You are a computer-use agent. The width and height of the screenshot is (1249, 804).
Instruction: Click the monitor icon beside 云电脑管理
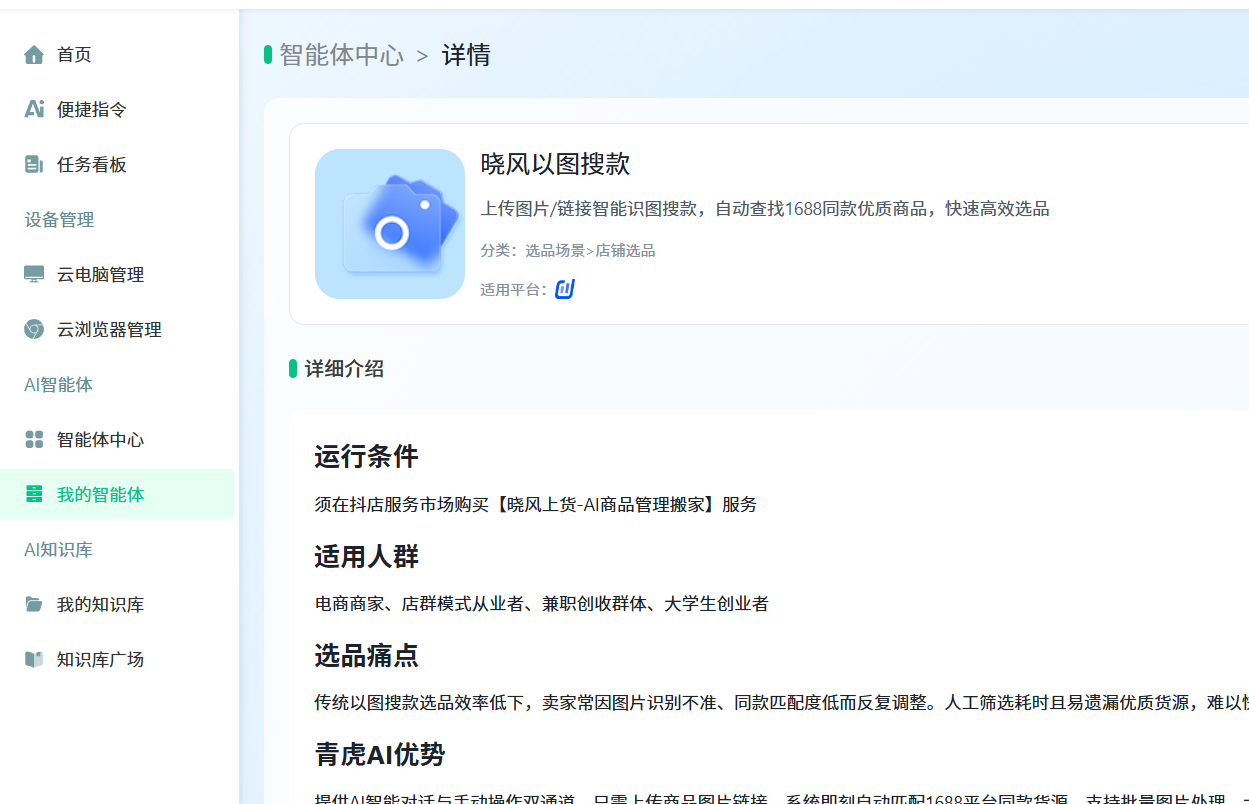point(34,274)
